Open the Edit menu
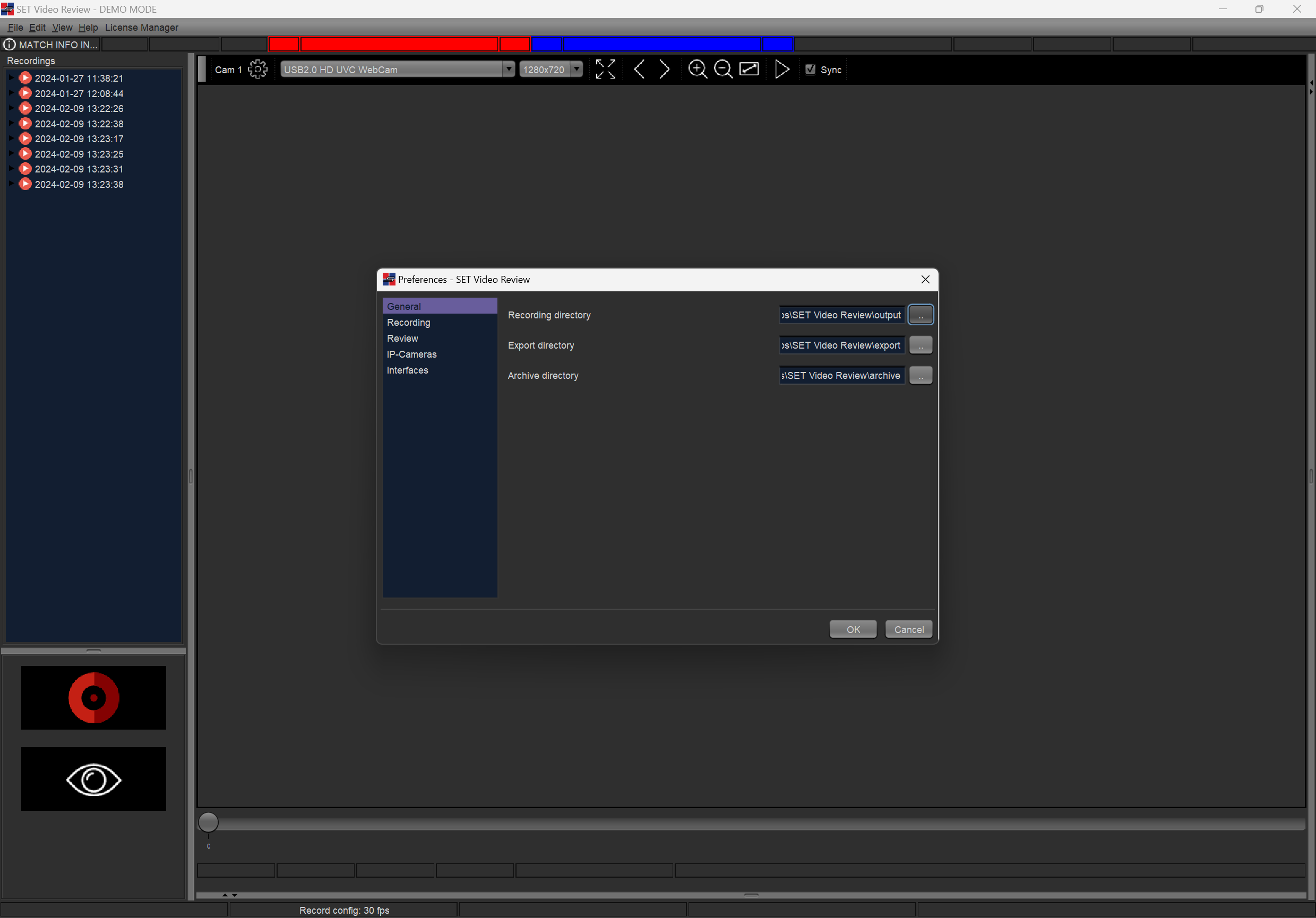Image resolution: width=1316 pixels, height=918 pixels. 37,28
